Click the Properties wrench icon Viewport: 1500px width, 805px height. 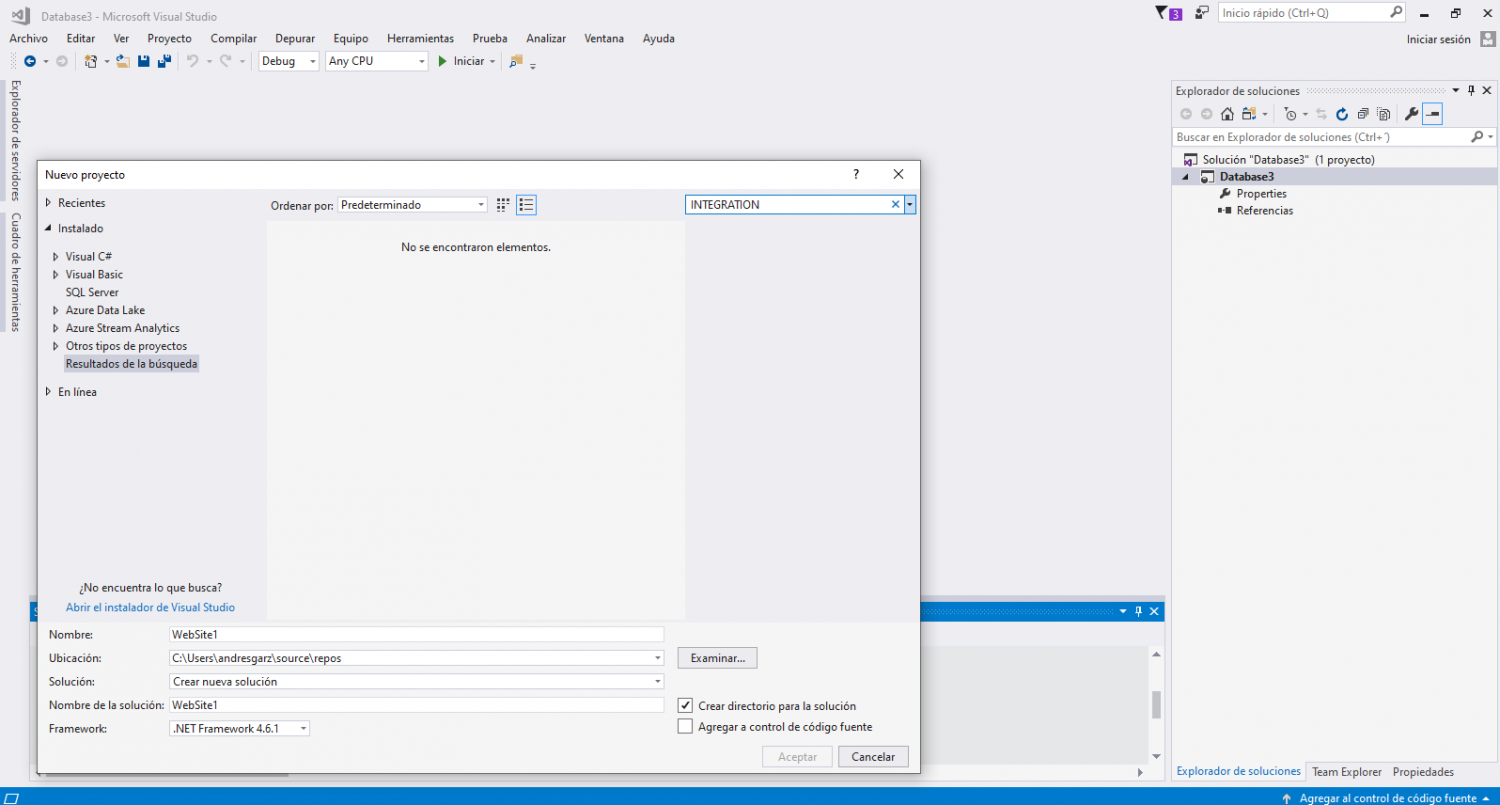[1412, 114]
